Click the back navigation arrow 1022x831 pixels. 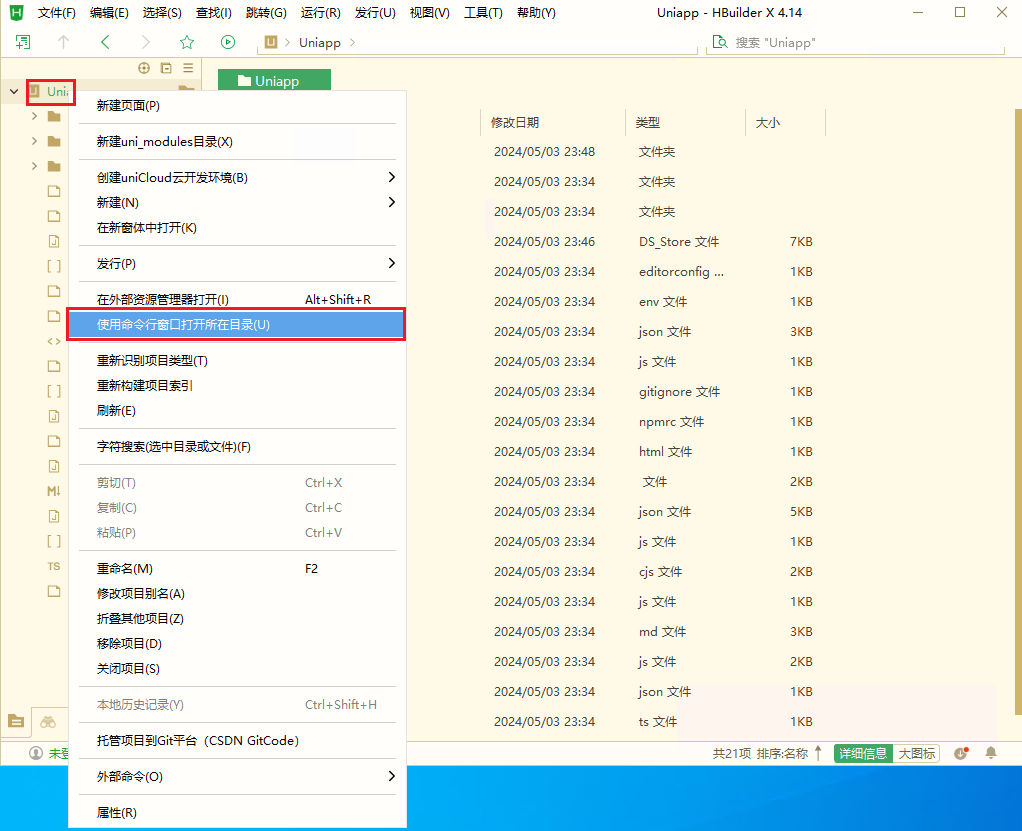point(105,42)
